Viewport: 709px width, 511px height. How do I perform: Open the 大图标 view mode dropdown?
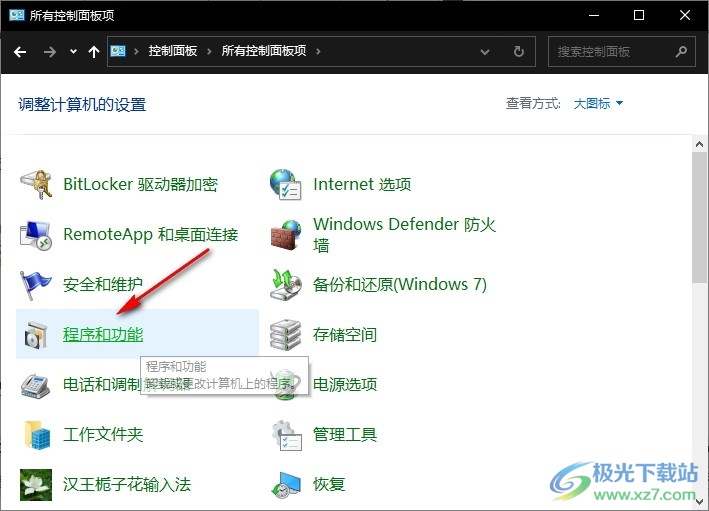point(598,104)
